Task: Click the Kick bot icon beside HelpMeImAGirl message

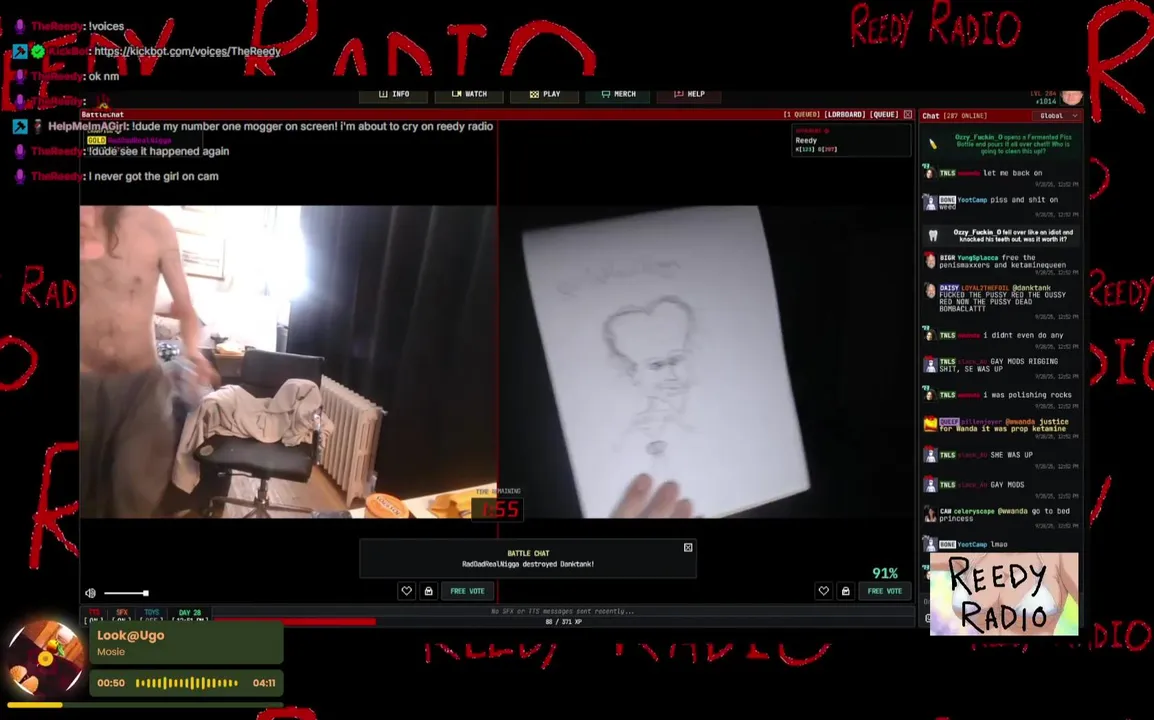Action: (x=20, y=127)
